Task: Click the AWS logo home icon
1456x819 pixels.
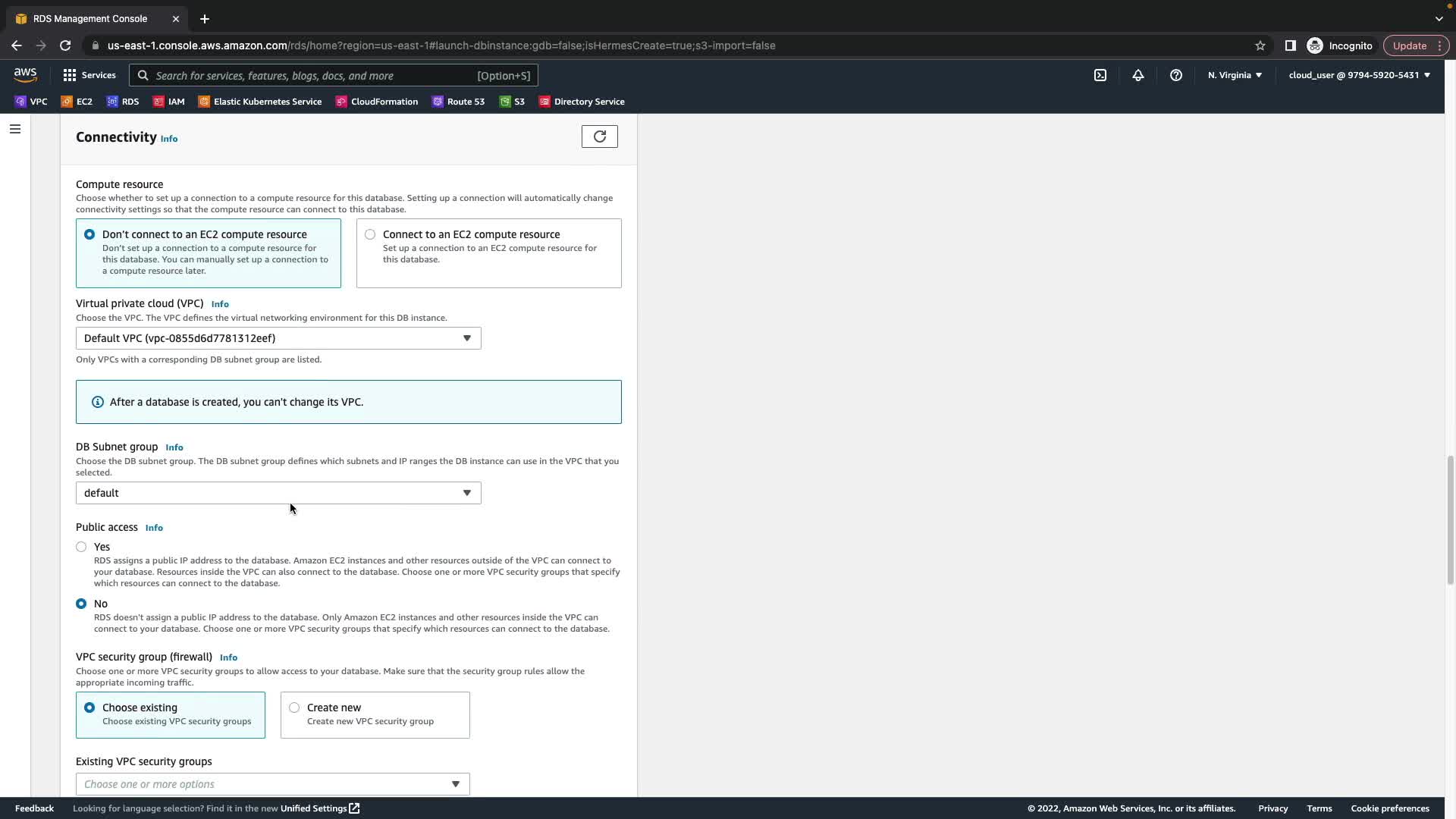Action: (25, 74)
